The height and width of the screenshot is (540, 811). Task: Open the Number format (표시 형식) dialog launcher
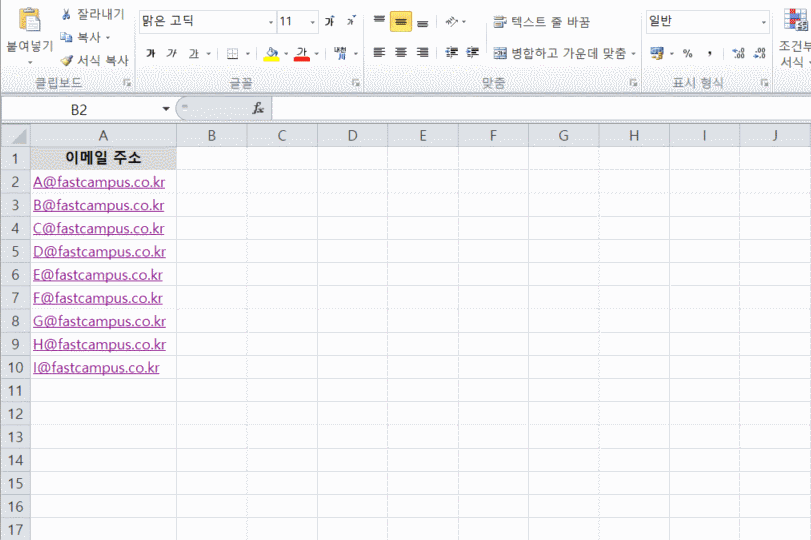764,82
